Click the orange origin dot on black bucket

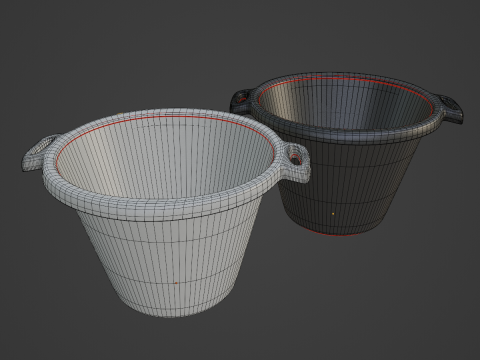point(333,214)
